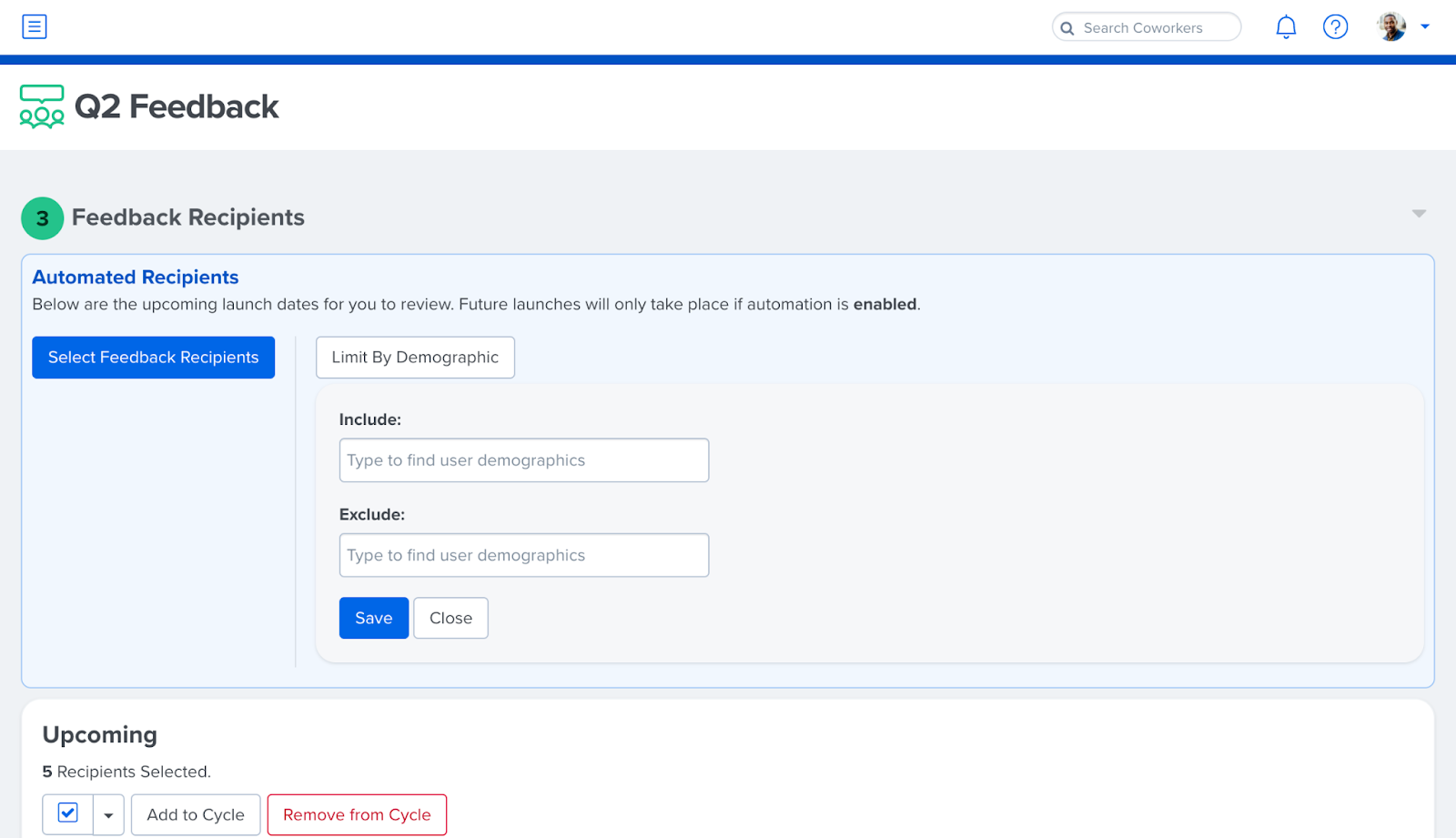
Task: Focus the Include demographics field
Action: [x=524, y=460]
